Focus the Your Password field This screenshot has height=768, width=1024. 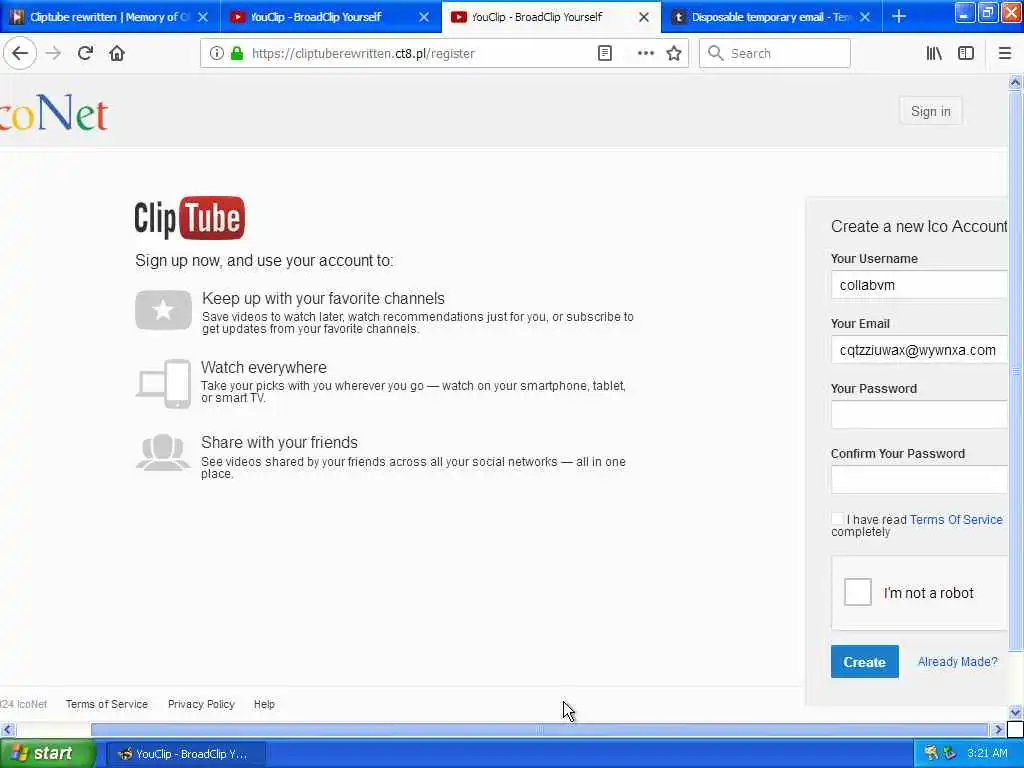coord(919,415)
